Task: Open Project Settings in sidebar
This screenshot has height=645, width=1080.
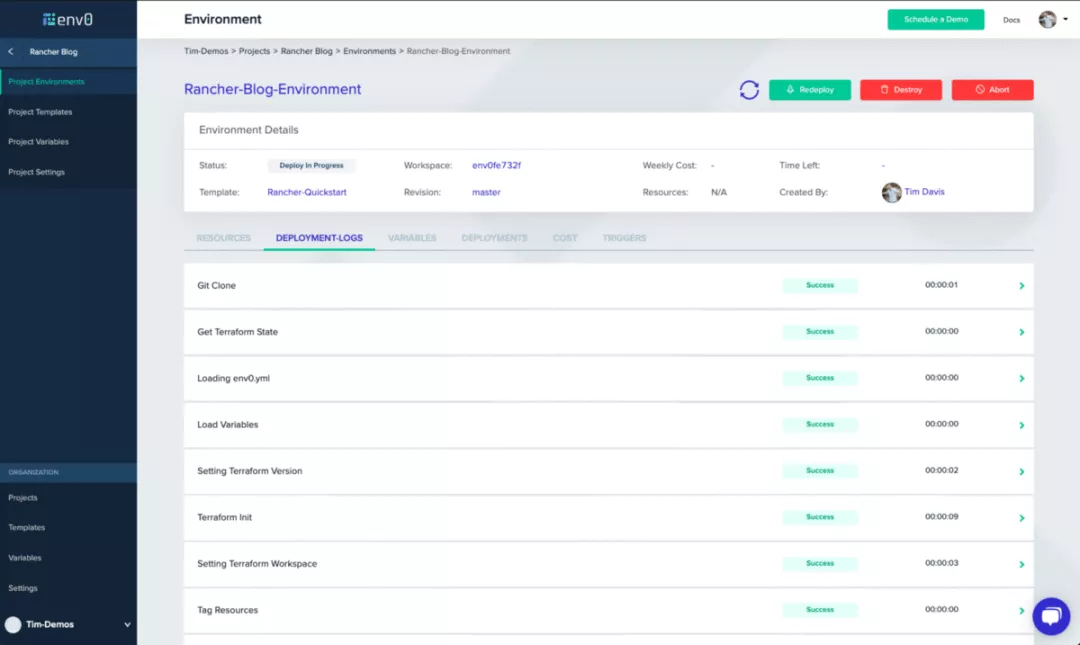Action: (37, 172)
